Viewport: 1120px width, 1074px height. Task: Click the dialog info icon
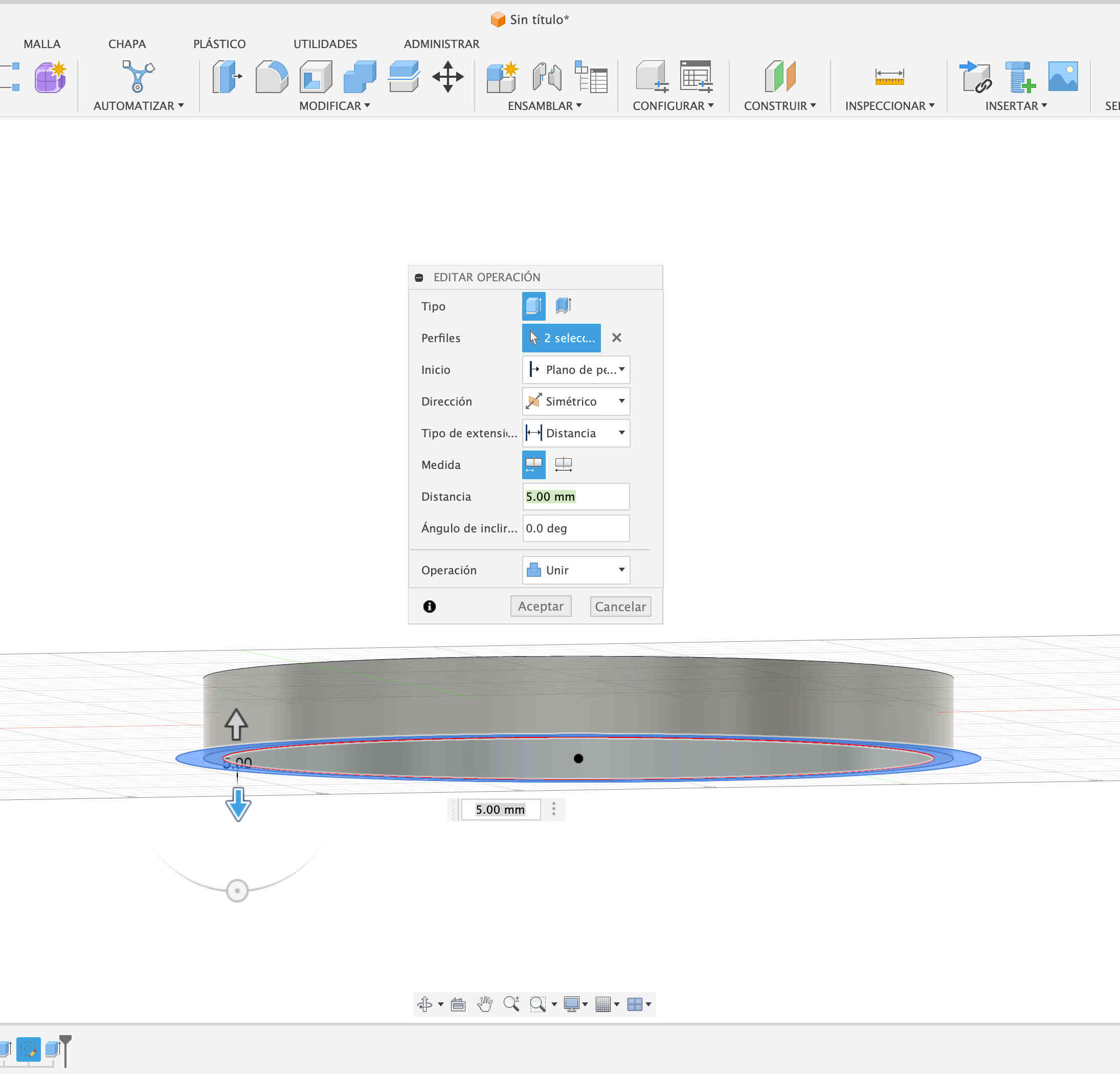pos(430,607)
